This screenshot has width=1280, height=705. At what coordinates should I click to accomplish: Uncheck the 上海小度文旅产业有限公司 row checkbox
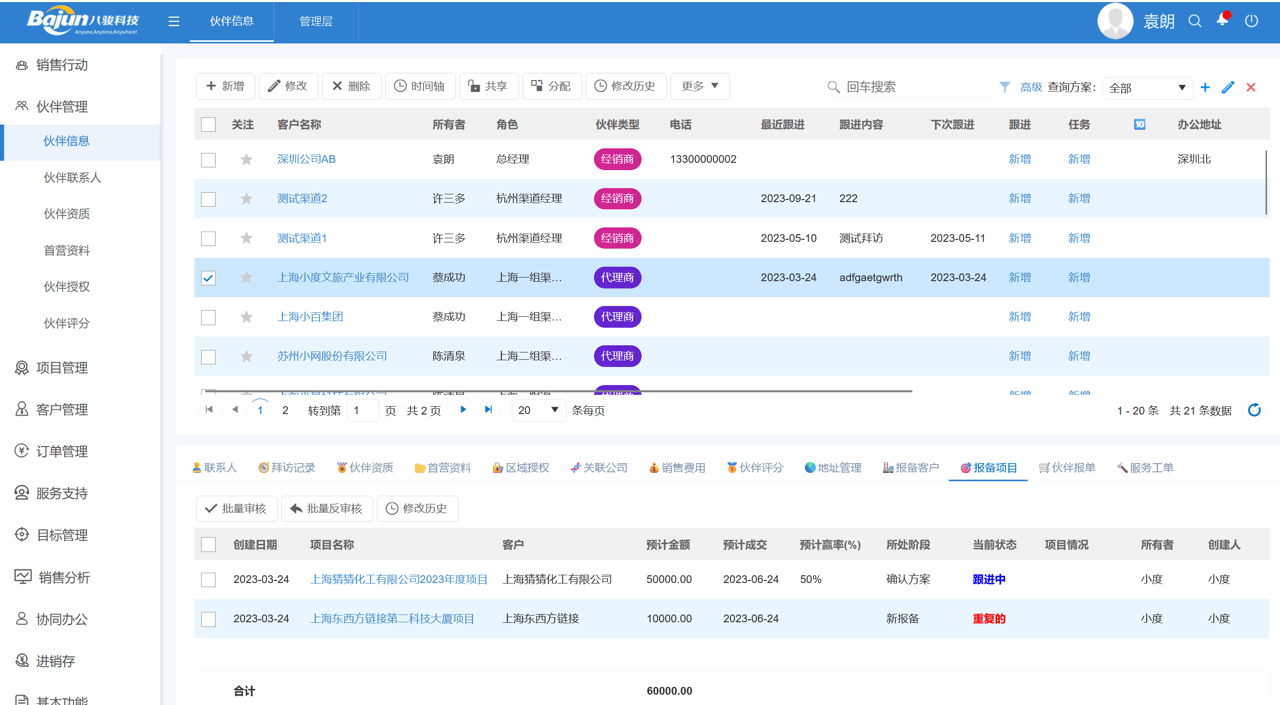(x=208, y=277)
